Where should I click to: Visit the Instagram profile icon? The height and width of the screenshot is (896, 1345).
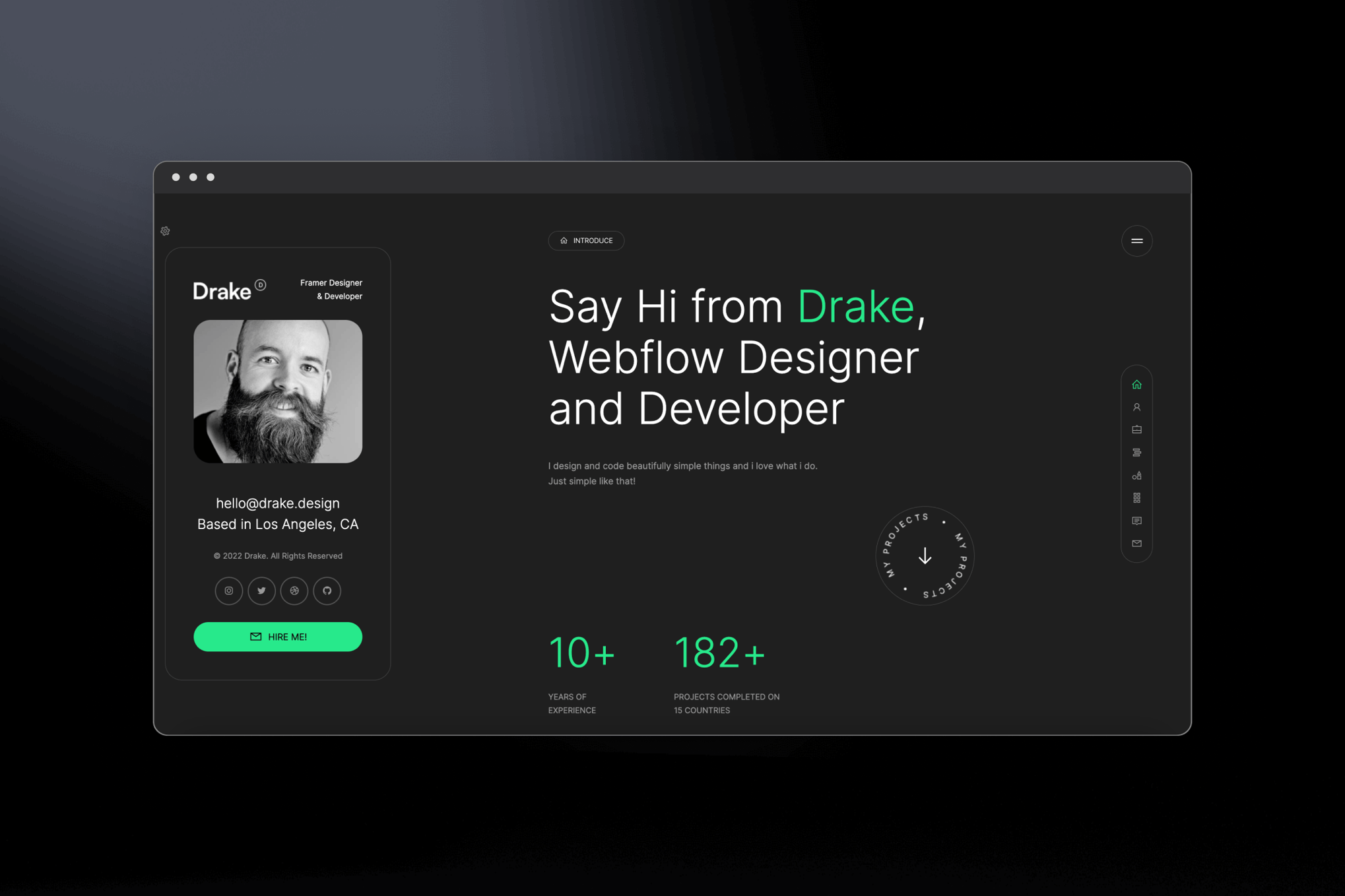click(228, 591)
